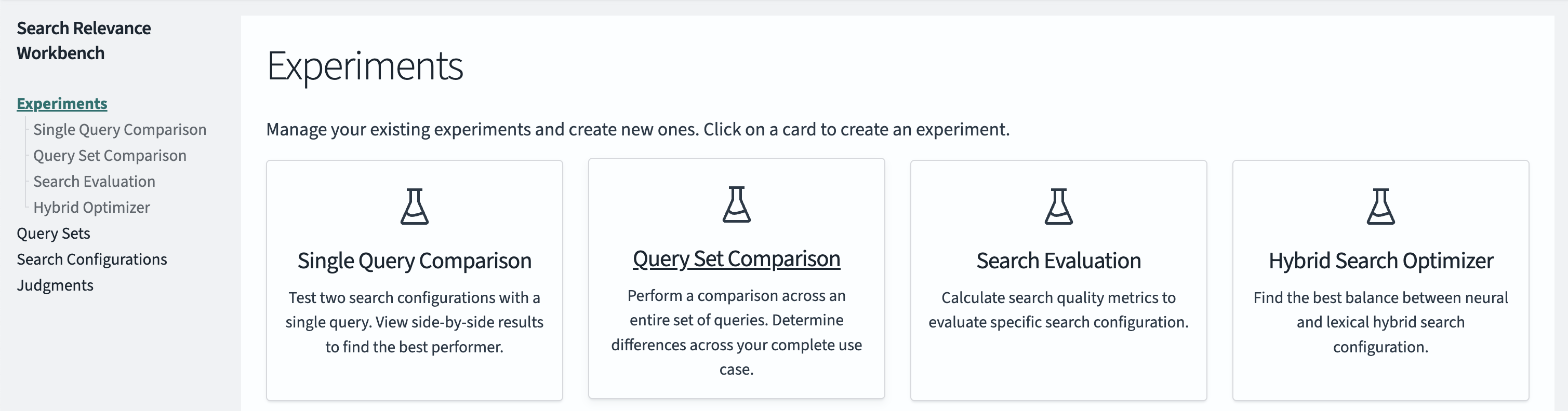This screenshot has height=411, width=1568.
Task: Open Query Sets from the sidebar
Action: point(54,233)
